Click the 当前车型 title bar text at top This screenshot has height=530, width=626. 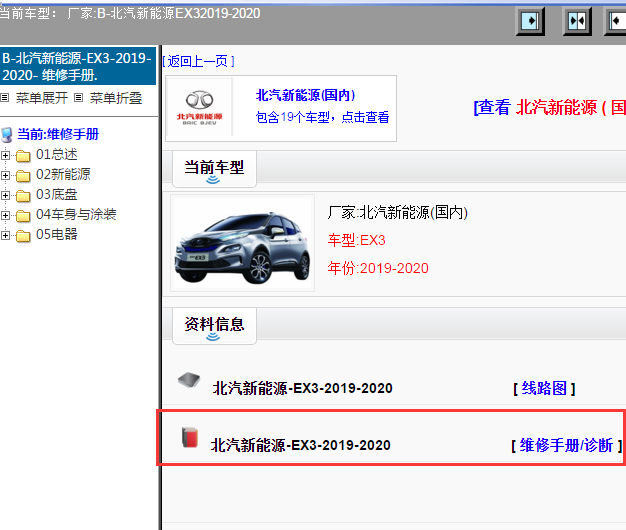130,14
